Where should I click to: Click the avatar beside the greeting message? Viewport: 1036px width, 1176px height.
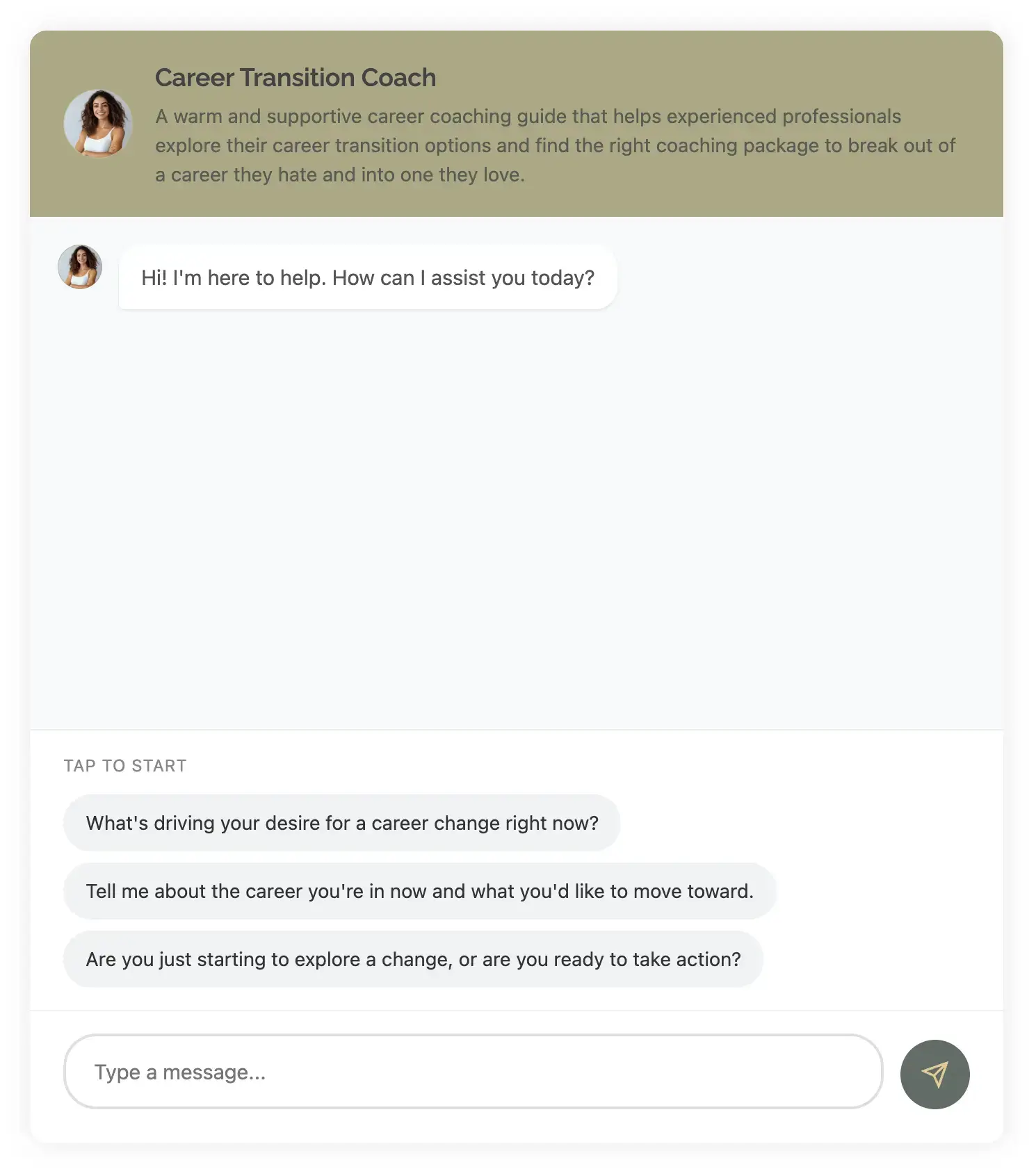[79, 267]
